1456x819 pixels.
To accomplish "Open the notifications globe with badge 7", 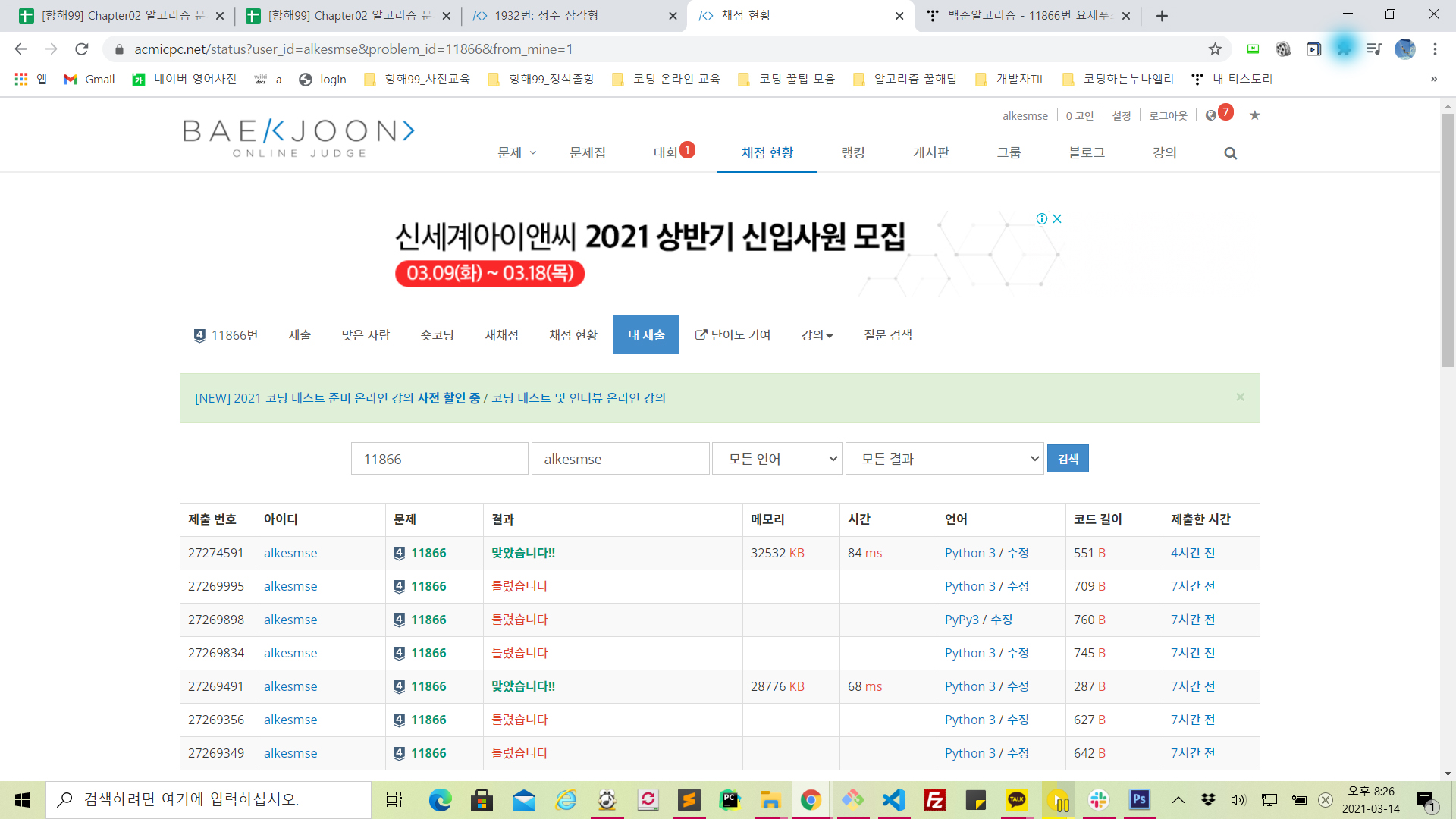I will point(1212,115).
